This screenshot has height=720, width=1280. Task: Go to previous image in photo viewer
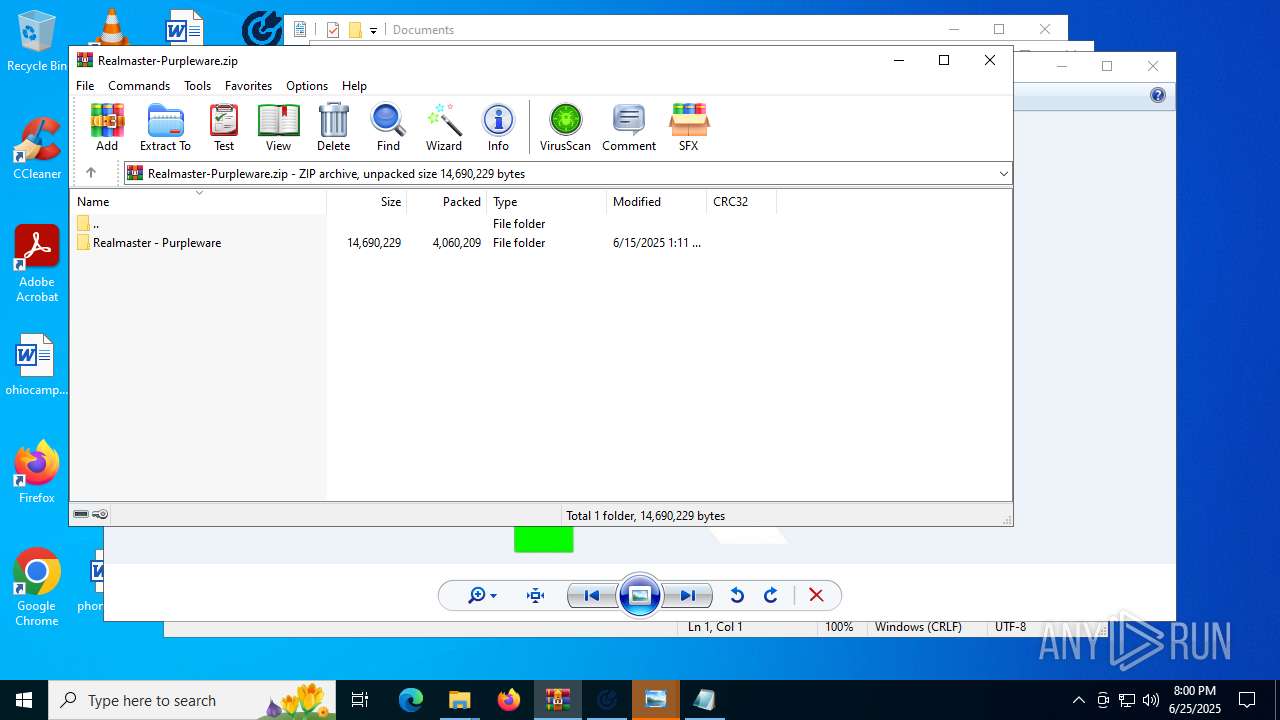click(x=592, y=596)
